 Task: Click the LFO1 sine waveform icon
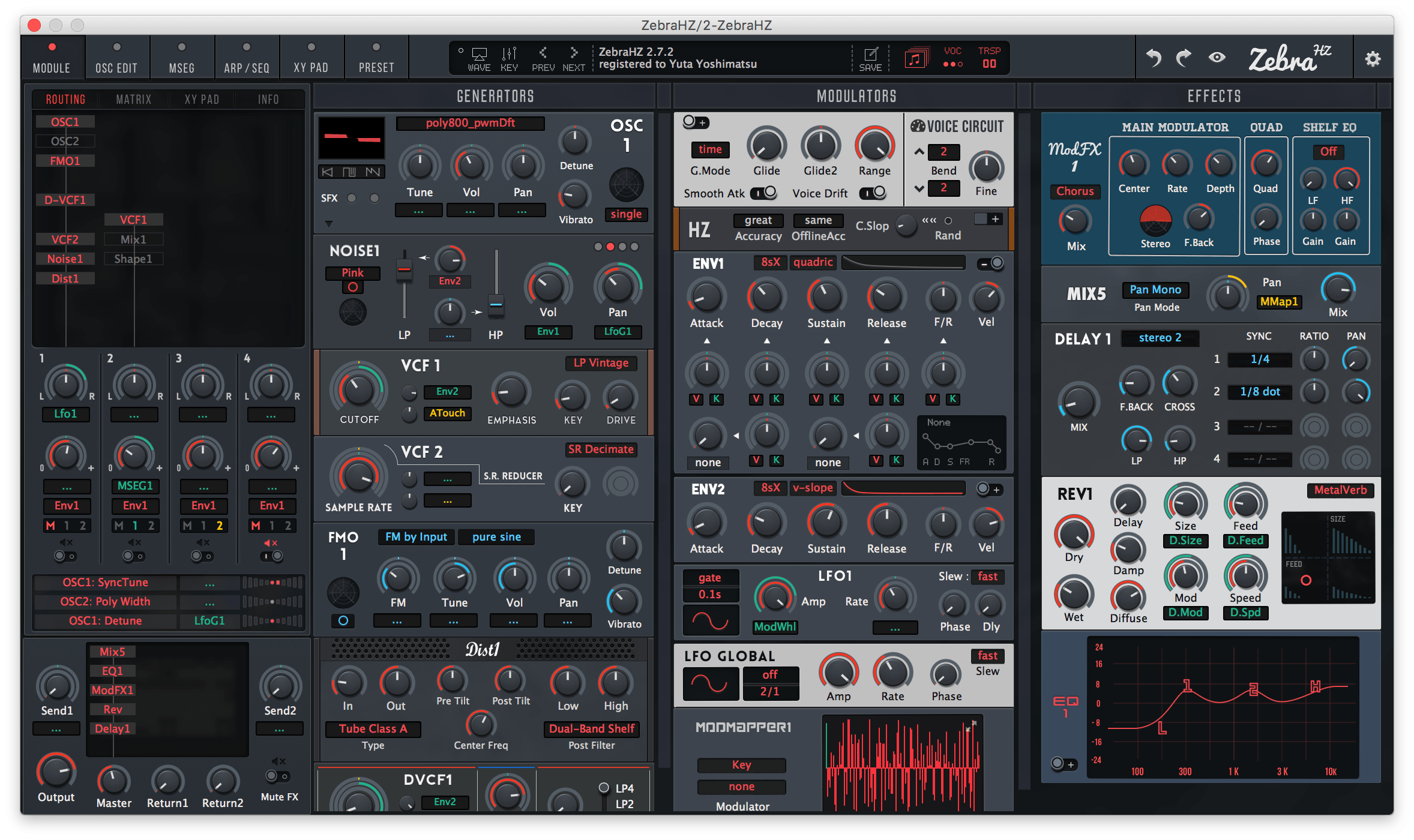coord(711,620)
